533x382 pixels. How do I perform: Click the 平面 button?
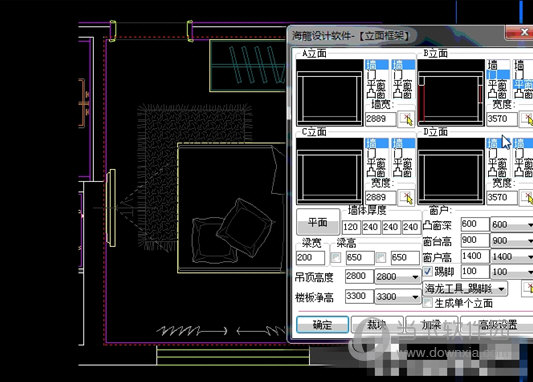tap(318, 222)
